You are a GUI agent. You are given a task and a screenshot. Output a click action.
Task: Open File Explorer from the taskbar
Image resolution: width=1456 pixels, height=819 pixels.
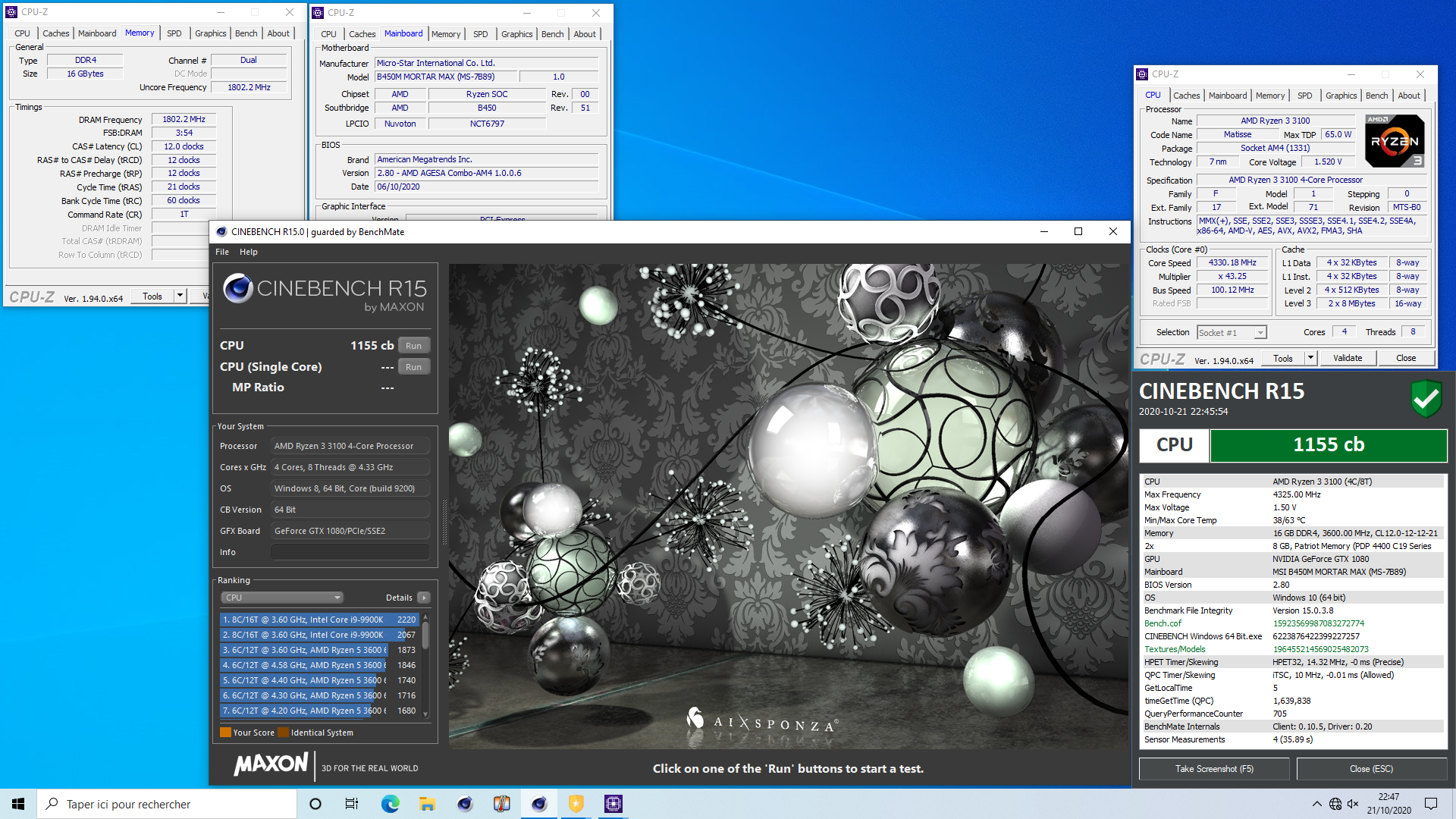427,804
